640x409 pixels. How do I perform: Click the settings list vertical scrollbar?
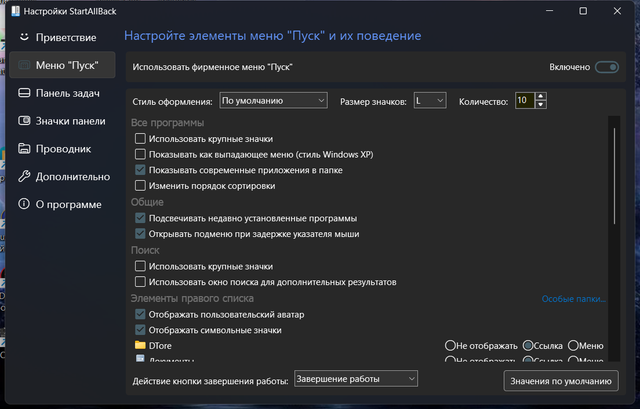[614, 176]
